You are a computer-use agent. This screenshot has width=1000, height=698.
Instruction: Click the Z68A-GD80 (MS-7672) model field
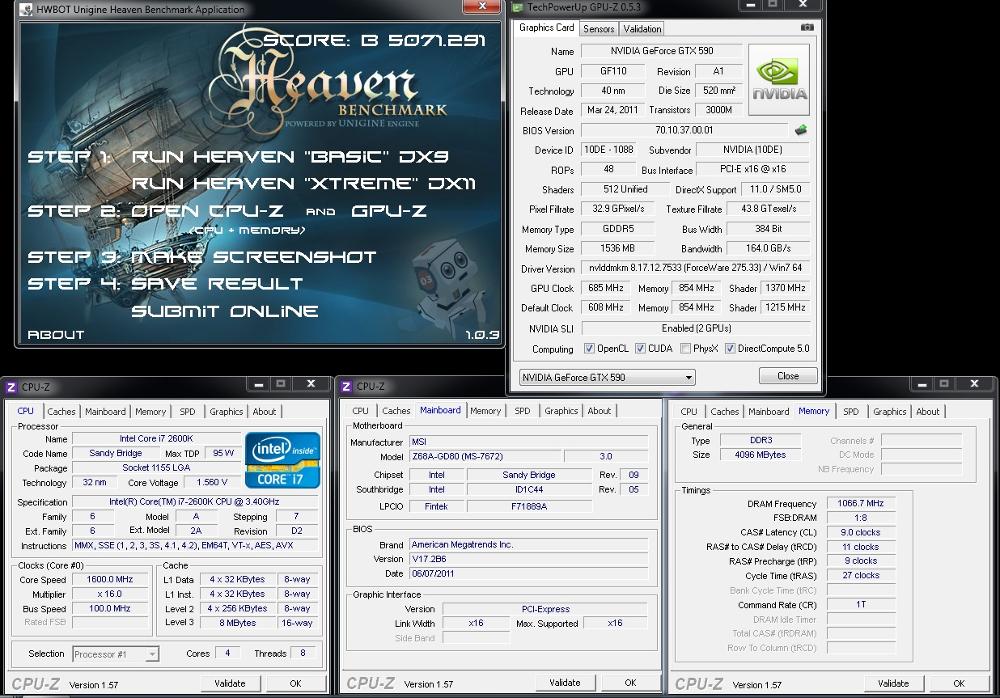click(x=485, y=456)
